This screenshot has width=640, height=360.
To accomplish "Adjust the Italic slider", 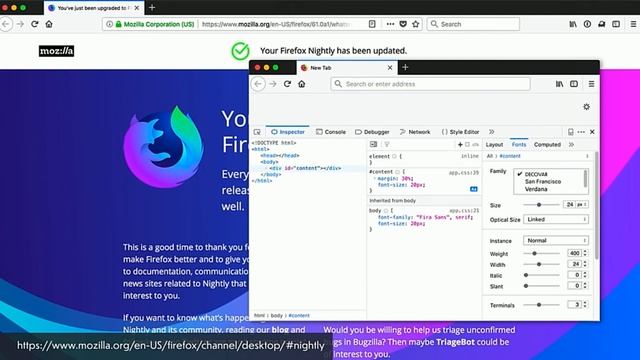I will pos(541,275).
